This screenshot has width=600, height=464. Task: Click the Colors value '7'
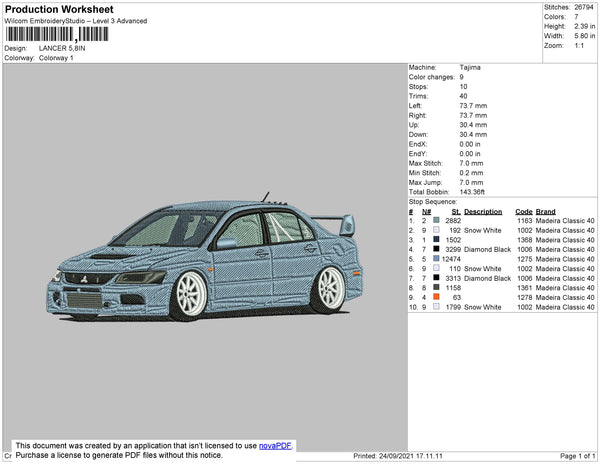[x=576, y=17]
